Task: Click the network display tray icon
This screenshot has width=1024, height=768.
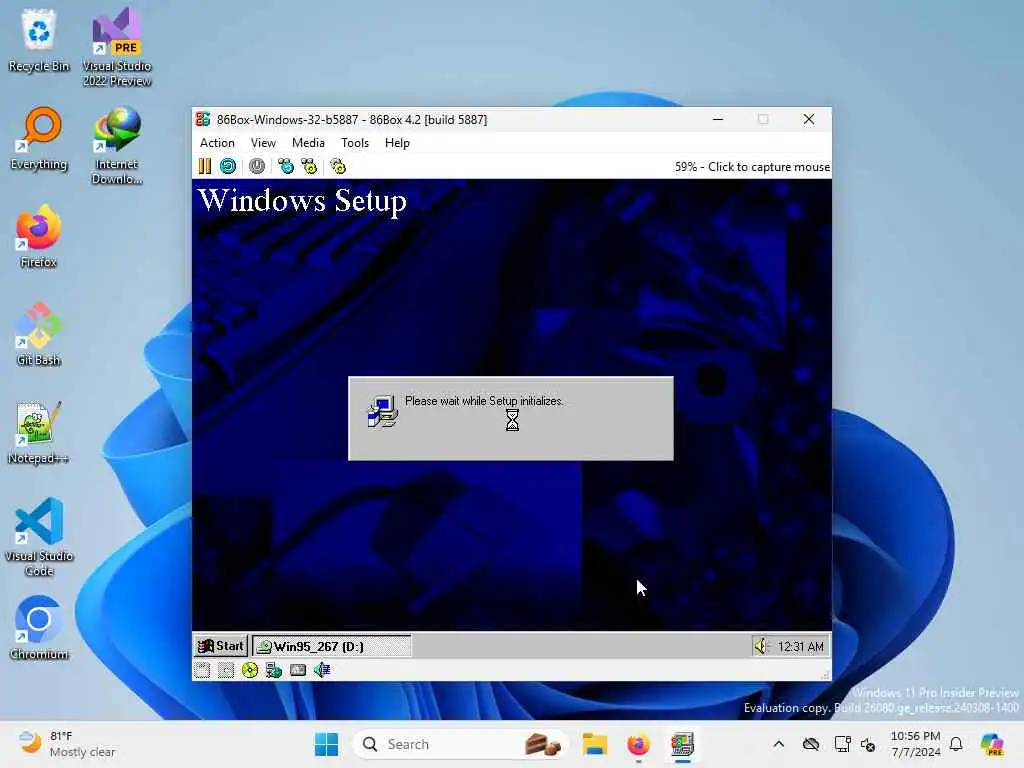Action: click(842, 744)
